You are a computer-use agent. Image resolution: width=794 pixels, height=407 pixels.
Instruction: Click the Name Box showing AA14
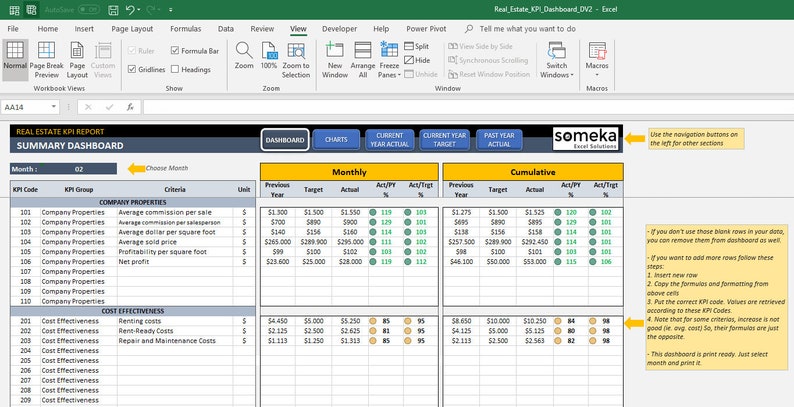25,107
